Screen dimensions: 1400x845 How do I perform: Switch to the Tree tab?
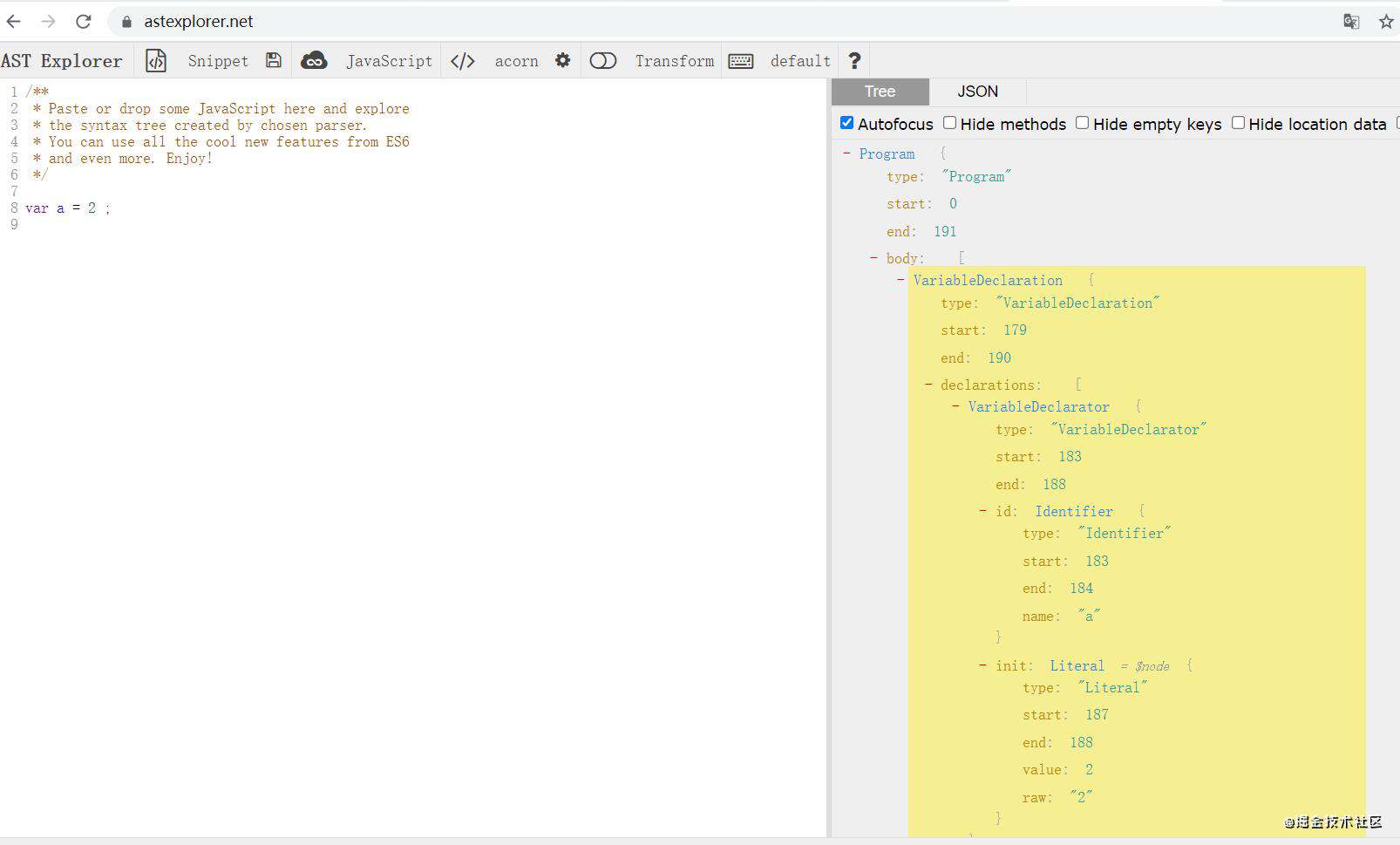coord(880,92)
